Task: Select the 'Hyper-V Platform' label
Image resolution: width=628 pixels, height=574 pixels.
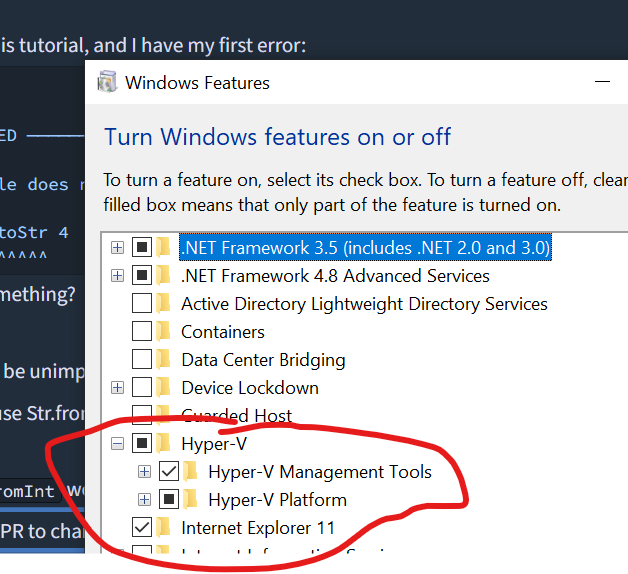Action: coord(277,500)
